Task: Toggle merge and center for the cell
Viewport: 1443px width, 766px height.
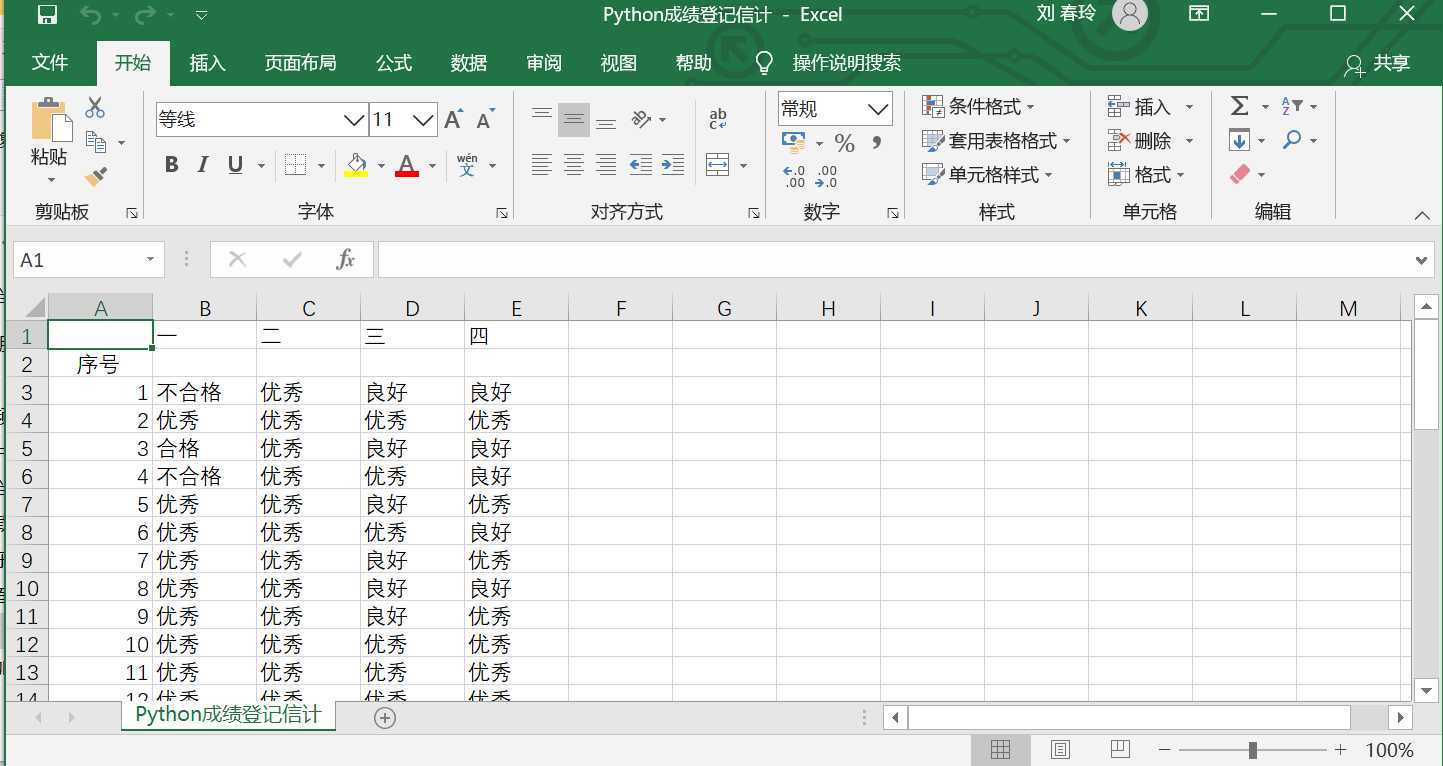Action: coord(719,164)
